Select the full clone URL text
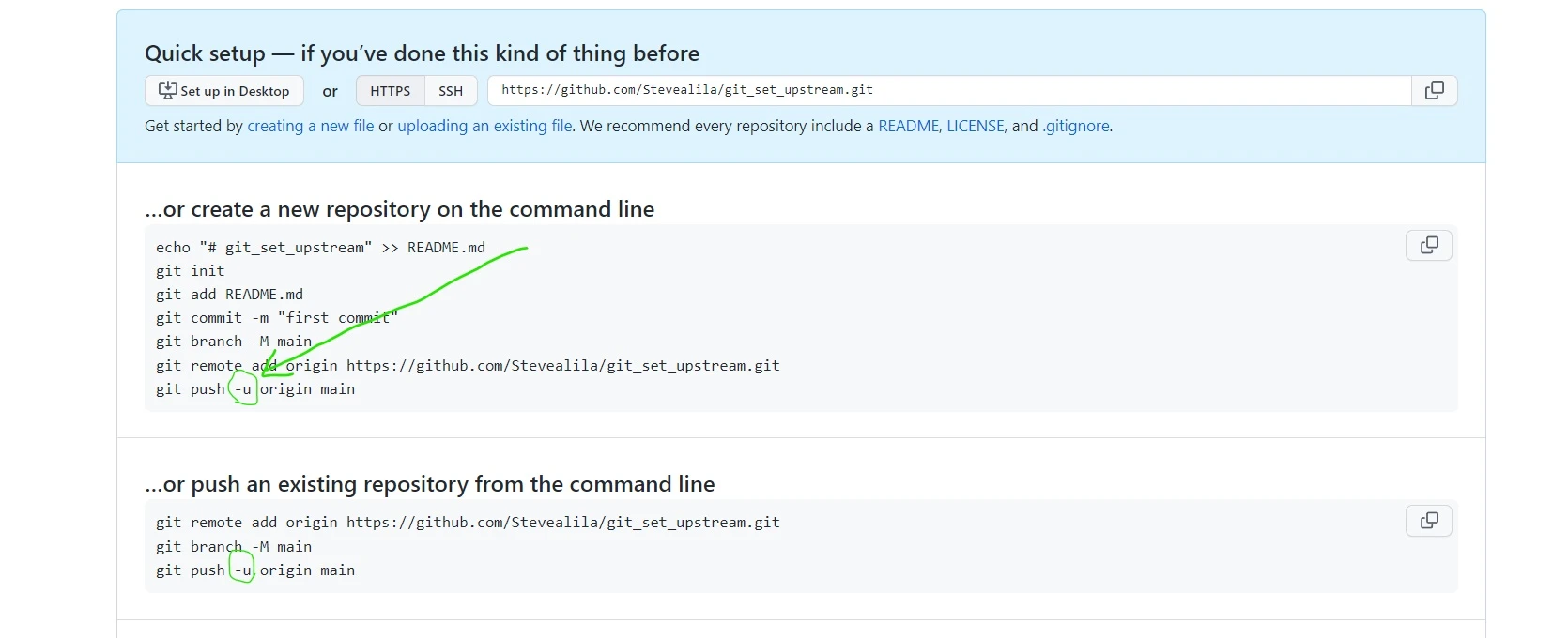The height and width of the screenshot is (638, 1568). pos(684,90)
